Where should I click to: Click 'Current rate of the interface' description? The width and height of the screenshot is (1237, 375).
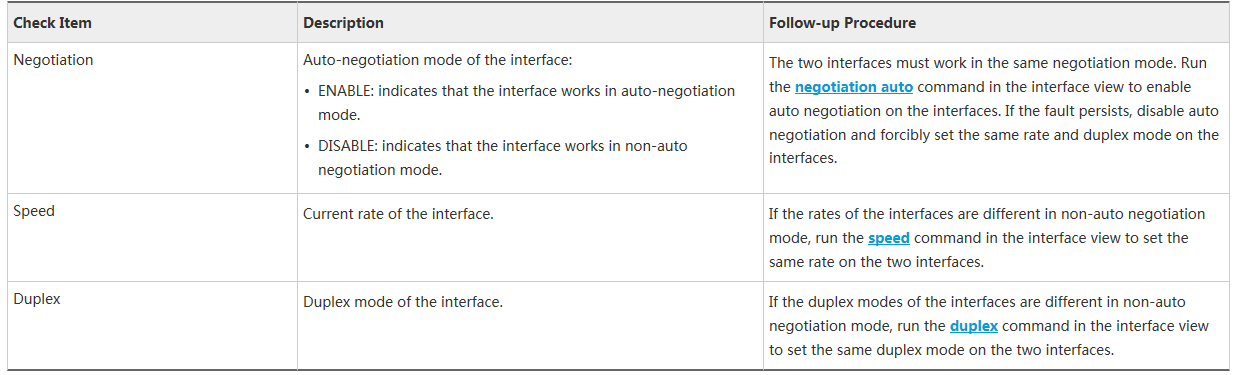(398, 214)
